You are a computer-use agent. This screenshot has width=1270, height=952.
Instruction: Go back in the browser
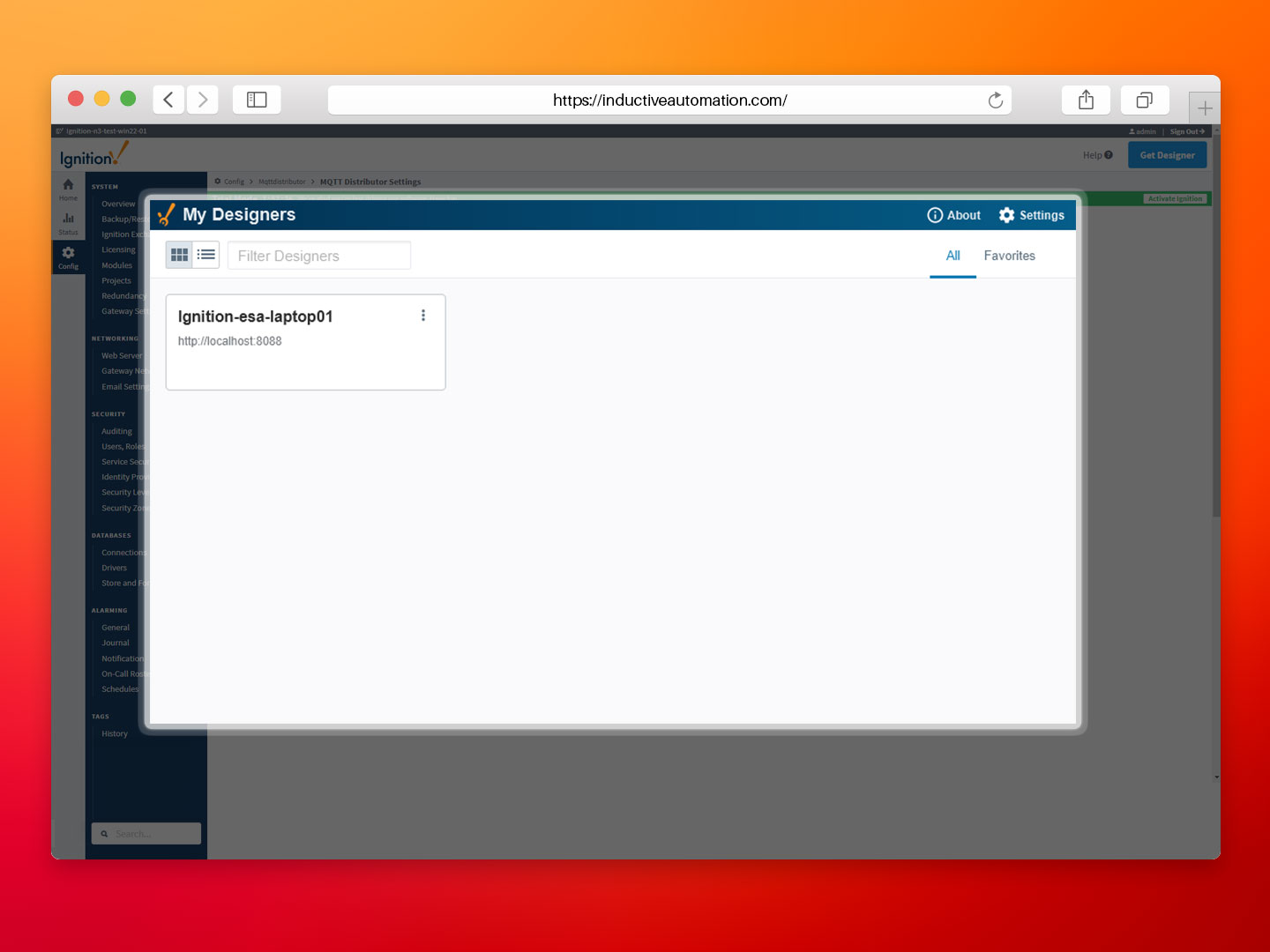(168, 100)
